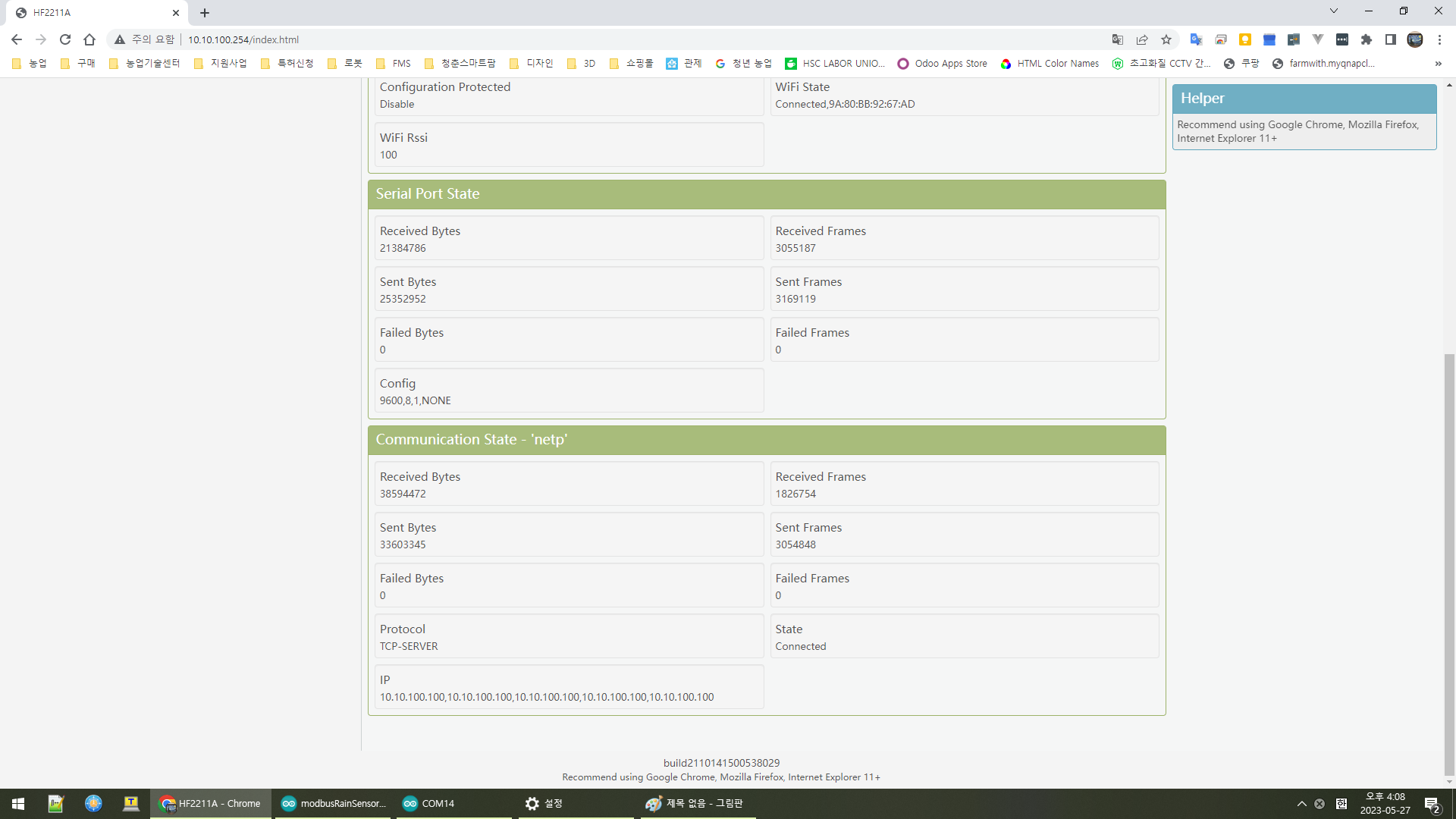Click translate page icon in address bar
Viewport: 1456px width, 819px height.
tap(1118, 39)
